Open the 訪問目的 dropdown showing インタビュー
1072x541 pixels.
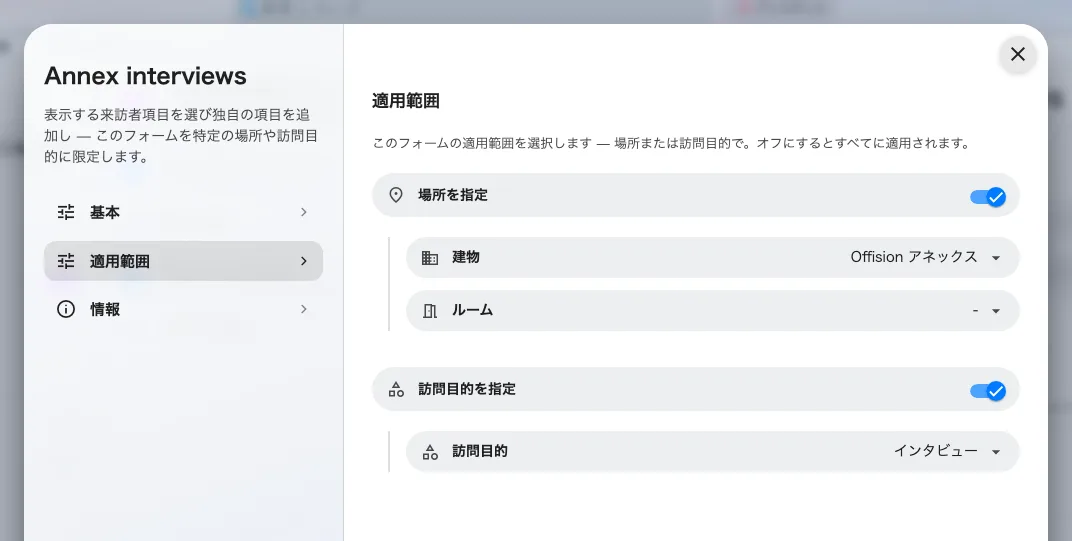coord(712,451)
